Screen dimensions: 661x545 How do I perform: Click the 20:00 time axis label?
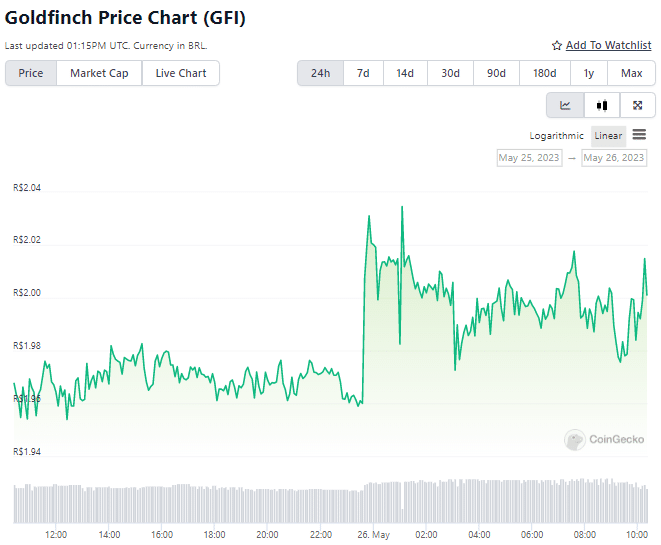[267, 535]
